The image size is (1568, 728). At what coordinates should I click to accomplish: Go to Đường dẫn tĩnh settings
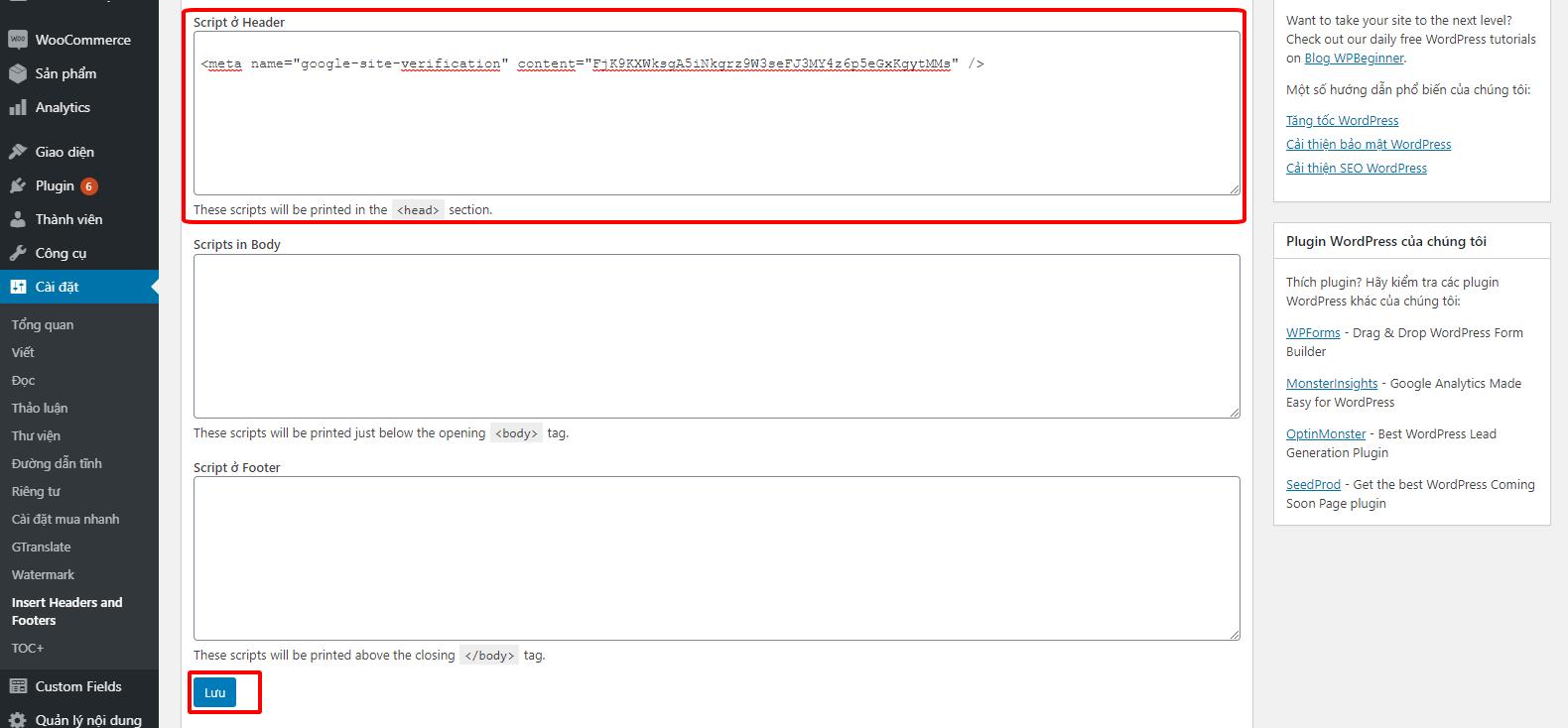57,463
